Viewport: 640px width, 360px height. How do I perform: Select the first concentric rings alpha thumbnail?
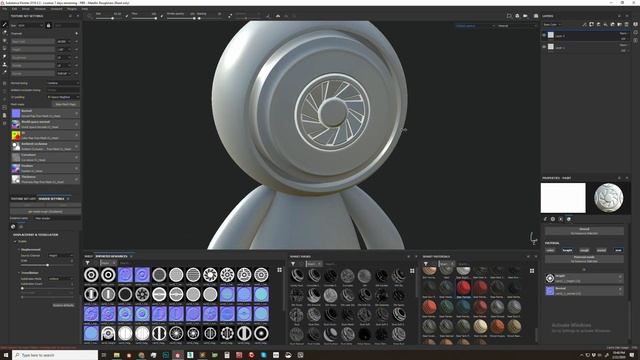[91, 275]
